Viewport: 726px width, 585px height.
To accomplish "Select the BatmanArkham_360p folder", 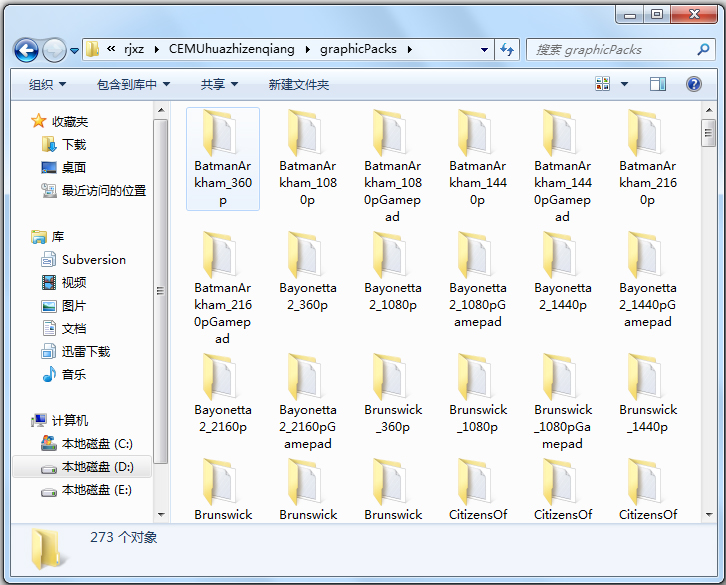I will click(x=223, y=159).
